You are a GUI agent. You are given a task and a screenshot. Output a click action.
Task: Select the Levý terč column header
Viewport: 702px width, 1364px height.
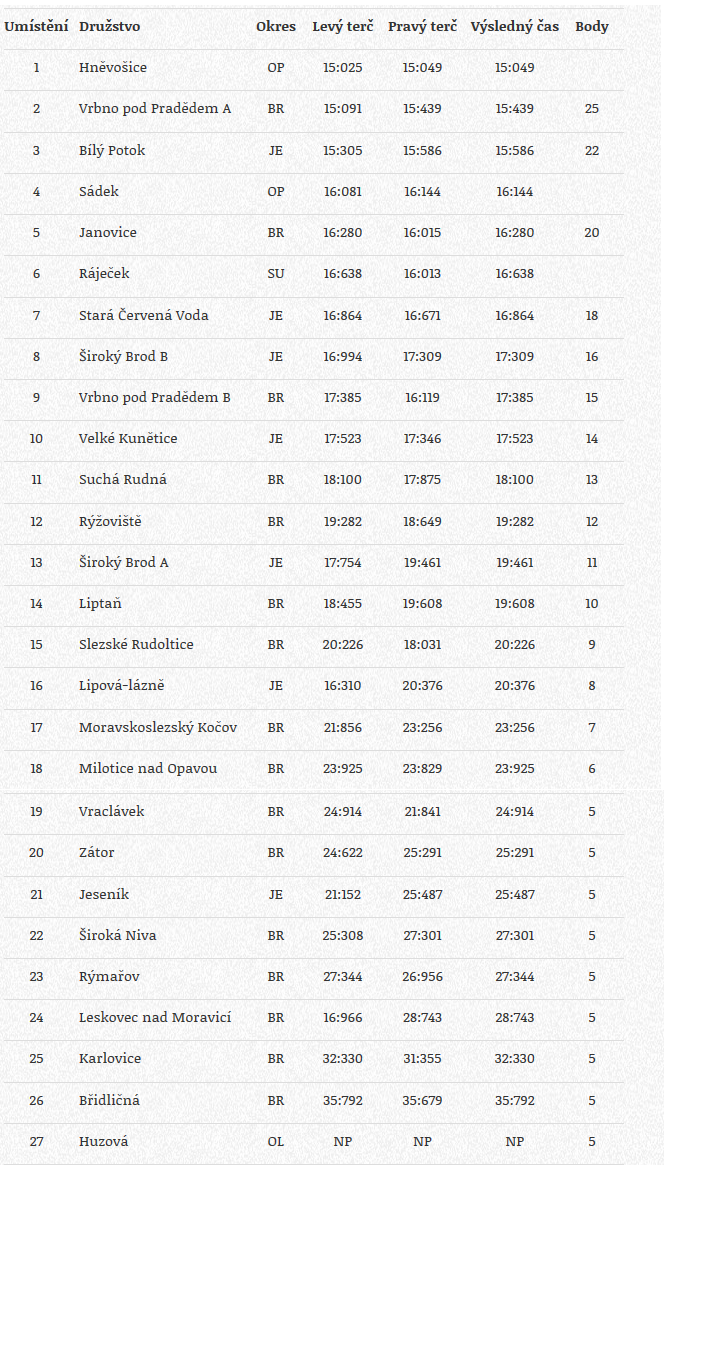pyautogui.click(x=343, y=27)
